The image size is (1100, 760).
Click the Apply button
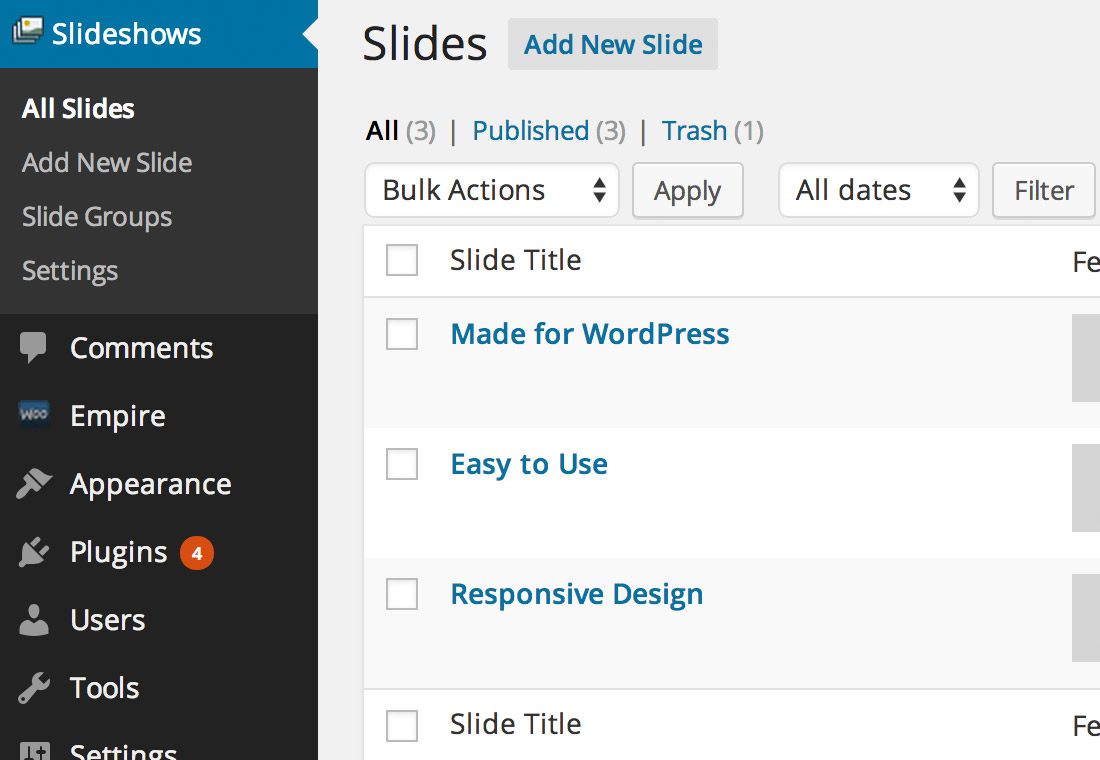687,190
